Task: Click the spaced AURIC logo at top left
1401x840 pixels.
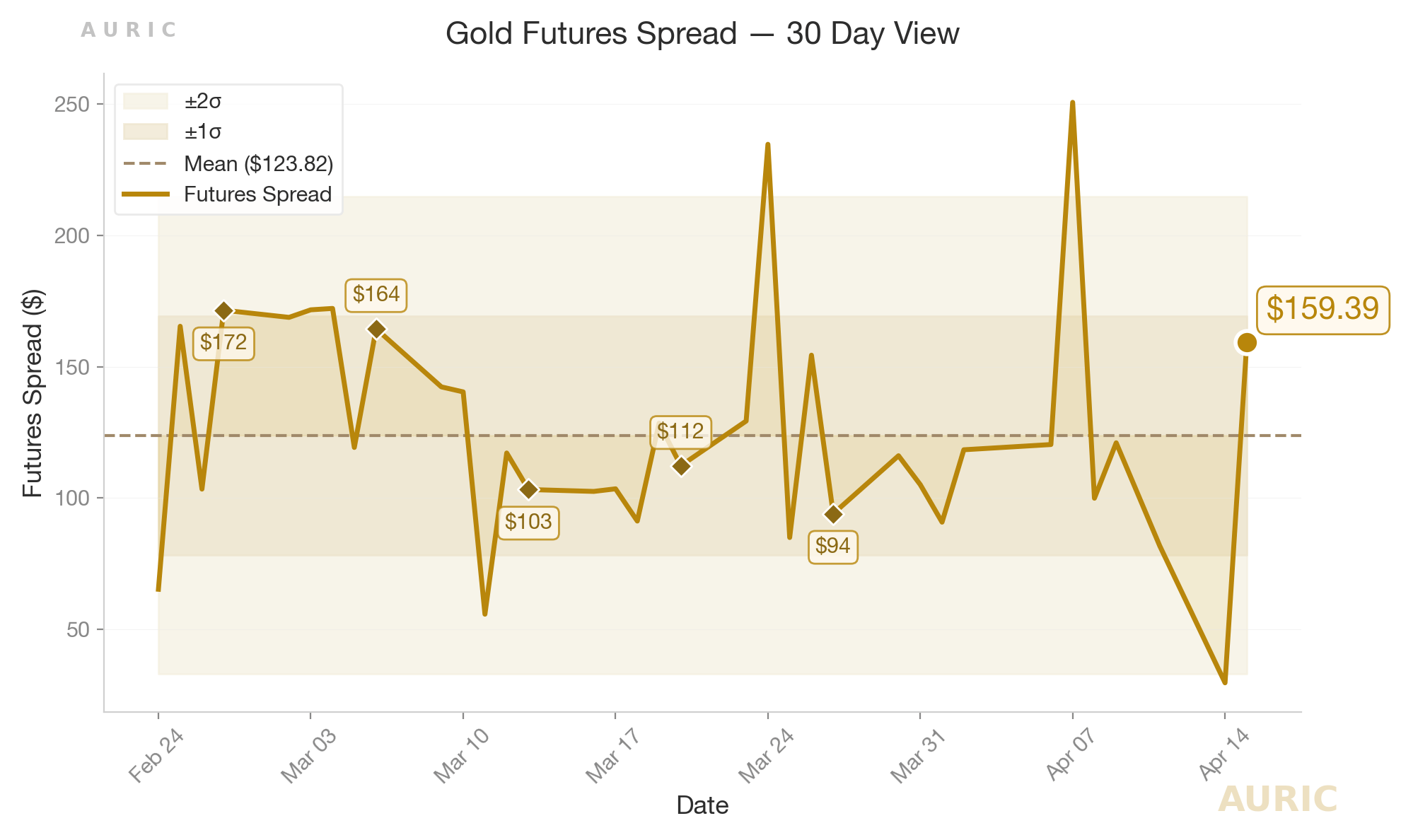Action: coord(128,30)
